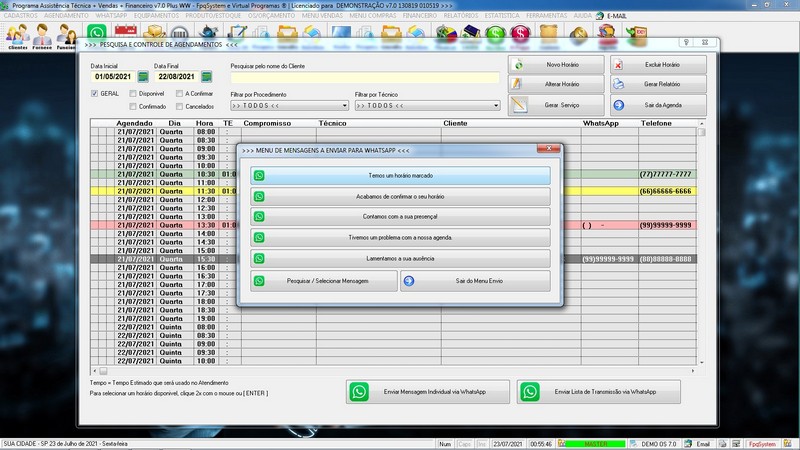Open the AGENDAMENTO menu
The width and height of the screenshot is (800, 450).
coord(66,16)
